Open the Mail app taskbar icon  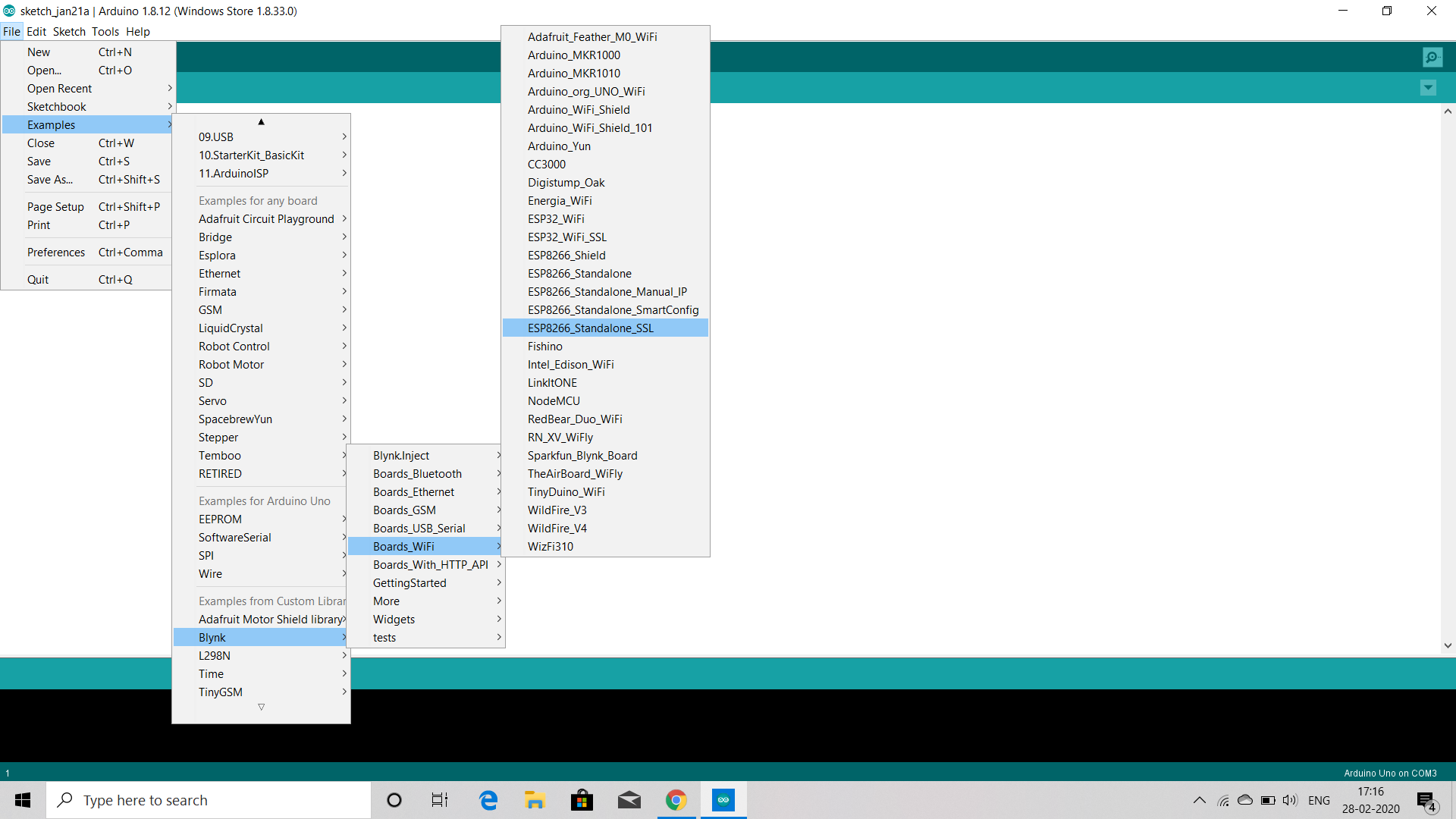pos(629,800)
